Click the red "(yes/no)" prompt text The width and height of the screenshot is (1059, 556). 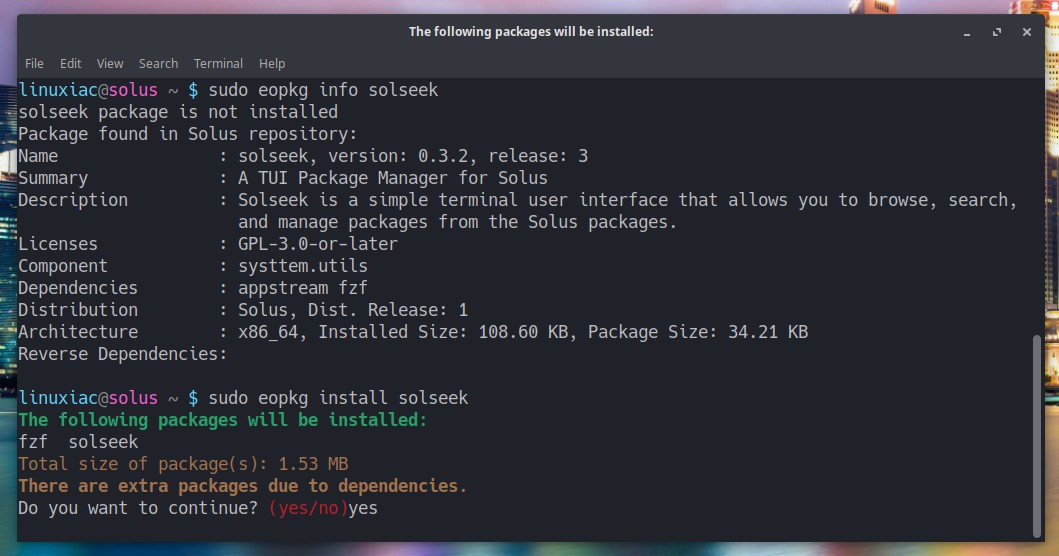click(308, 508)
